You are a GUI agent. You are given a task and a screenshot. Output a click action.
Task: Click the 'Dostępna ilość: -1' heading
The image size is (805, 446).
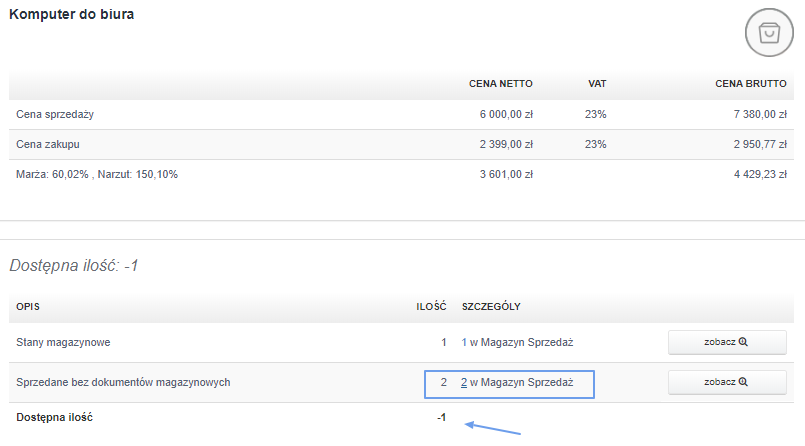74,265
